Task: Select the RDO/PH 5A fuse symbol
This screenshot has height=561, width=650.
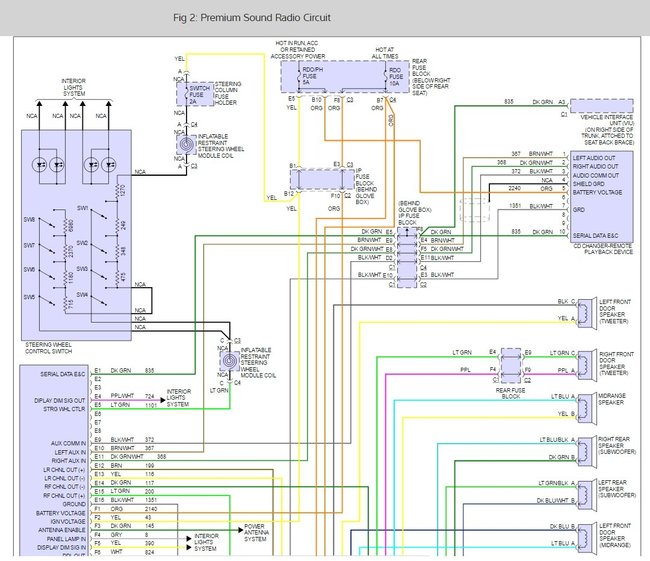Action: pyautogui.click(x=298, y=76)
